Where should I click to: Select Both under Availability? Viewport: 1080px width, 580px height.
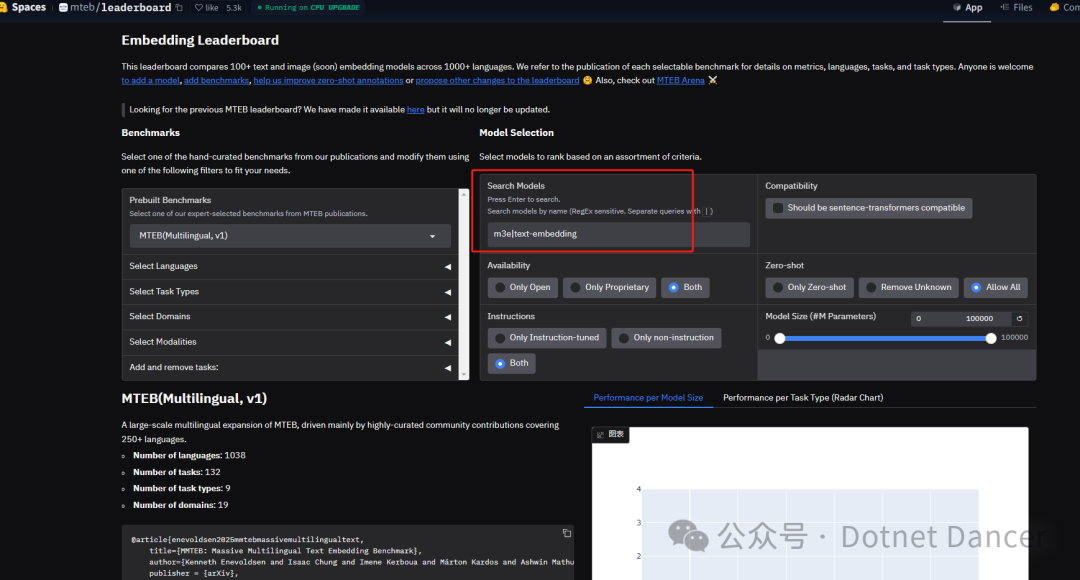pos(685,287)
